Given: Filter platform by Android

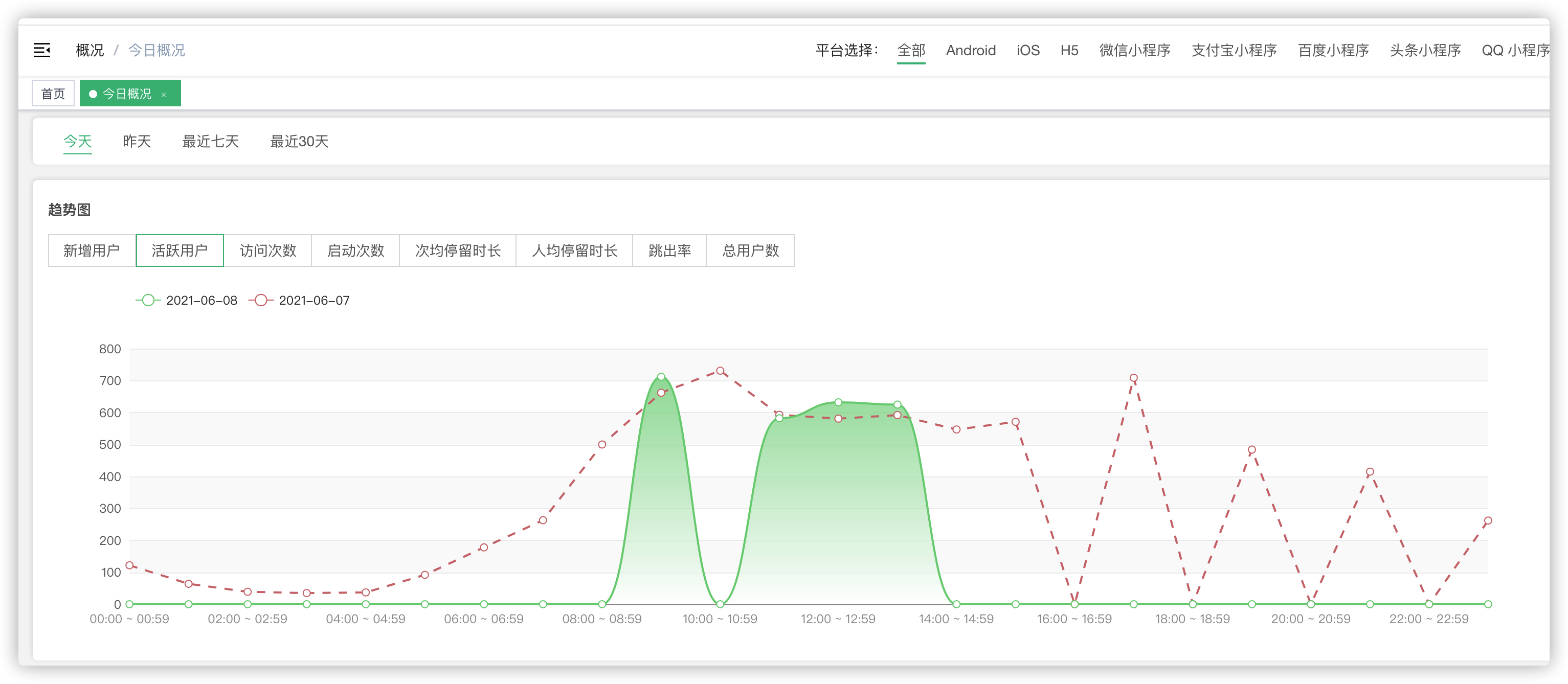Looking at the screenshot, I should click(970, 50).
